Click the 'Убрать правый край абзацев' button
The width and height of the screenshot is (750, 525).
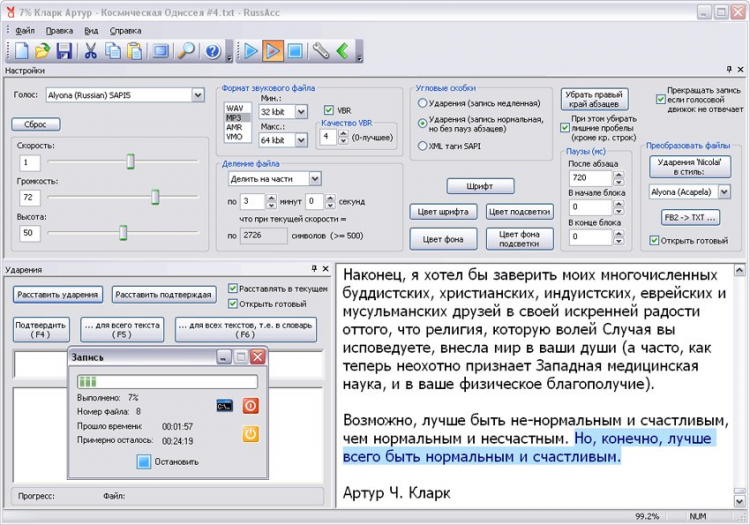pos(595,99)
